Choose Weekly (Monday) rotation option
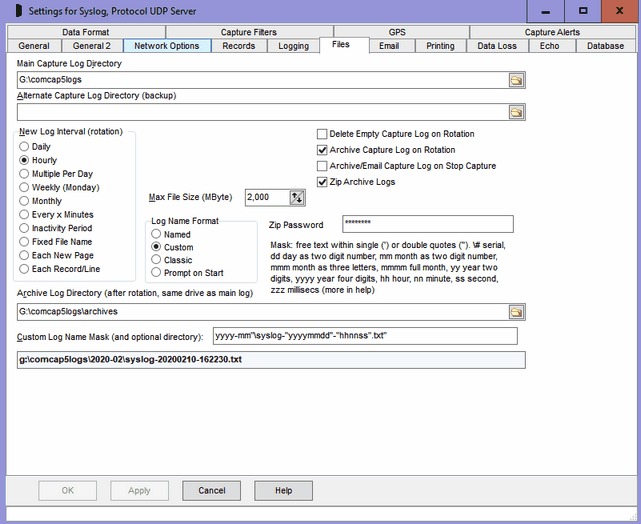Viewport: 641px width, 524px height. [x=25, y=188]
